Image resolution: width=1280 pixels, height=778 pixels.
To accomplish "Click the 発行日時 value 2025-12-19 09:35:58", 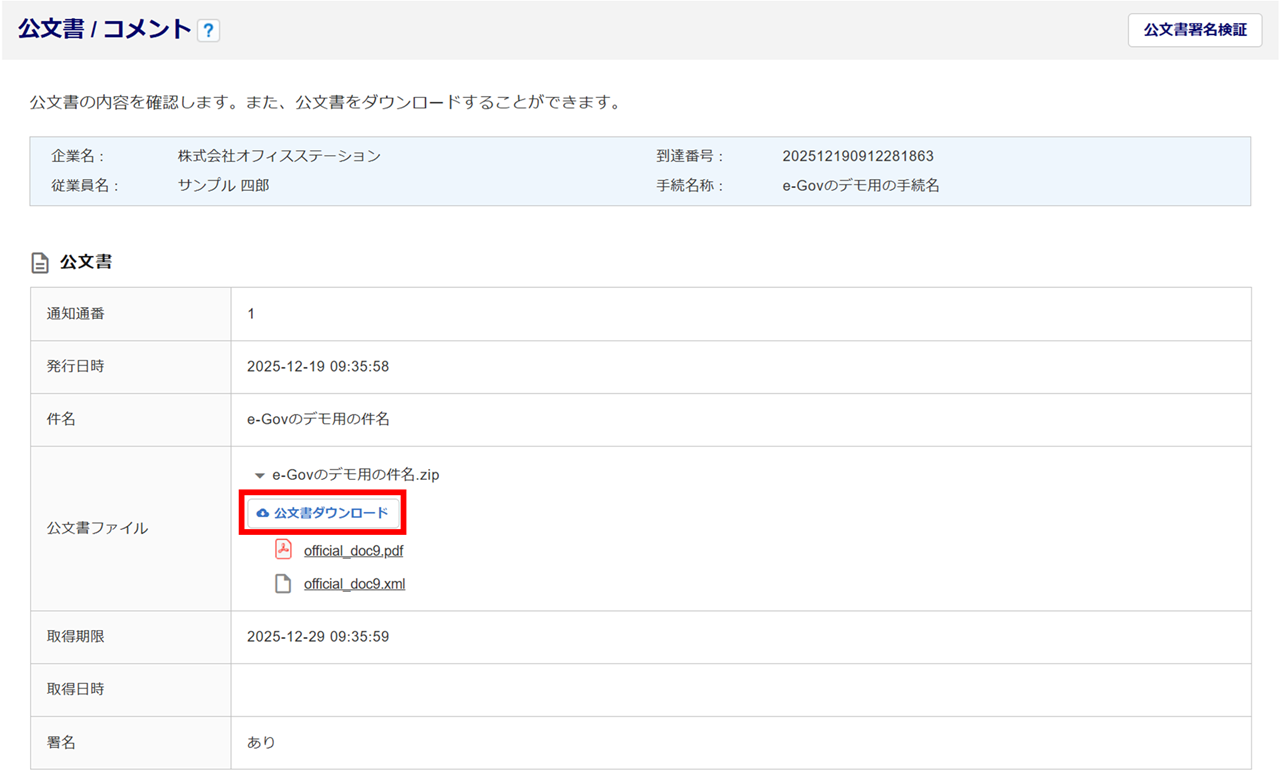I will tap(318, 367).
